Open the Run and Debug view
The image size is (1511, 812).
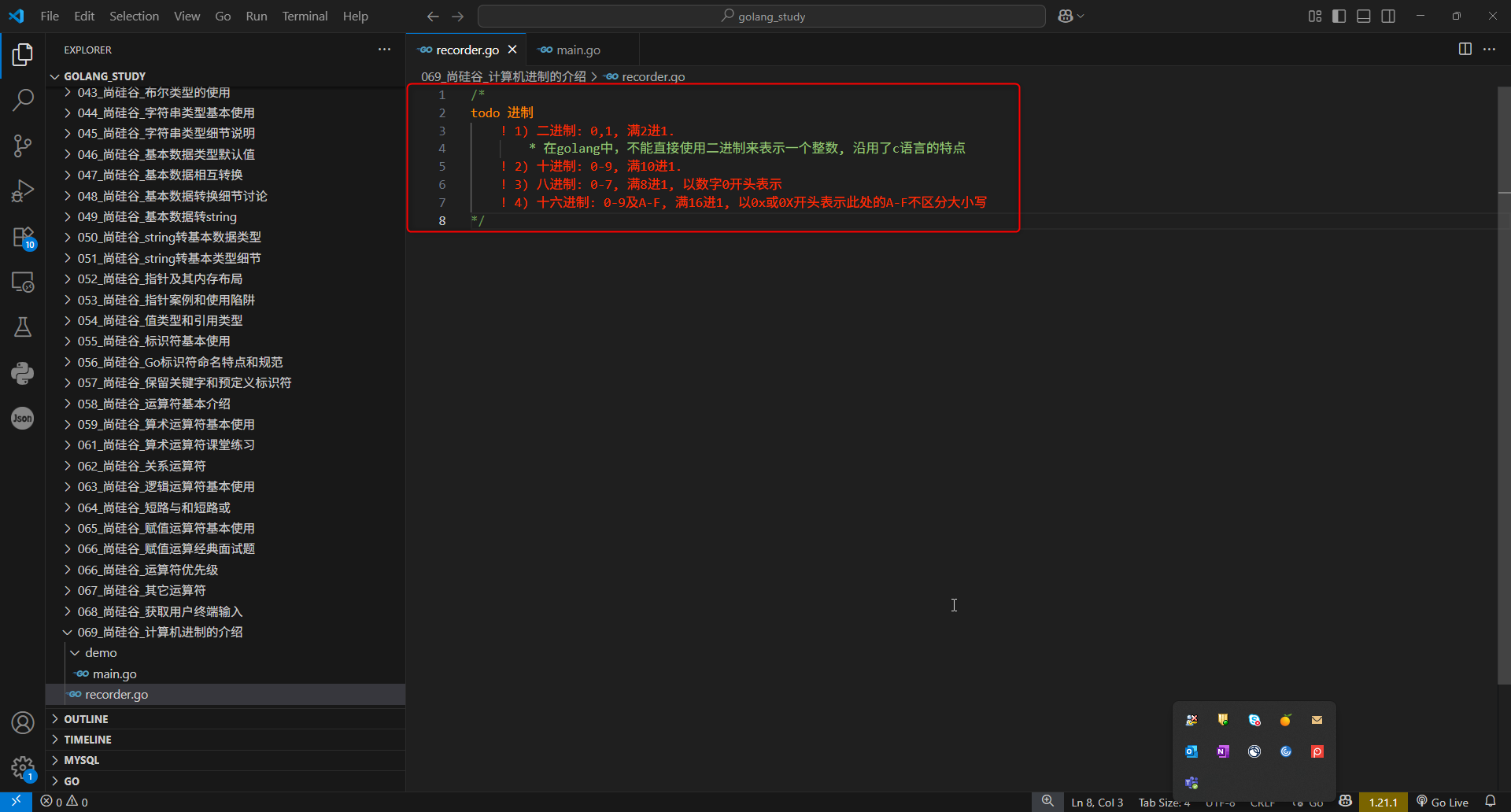point(23,191)
